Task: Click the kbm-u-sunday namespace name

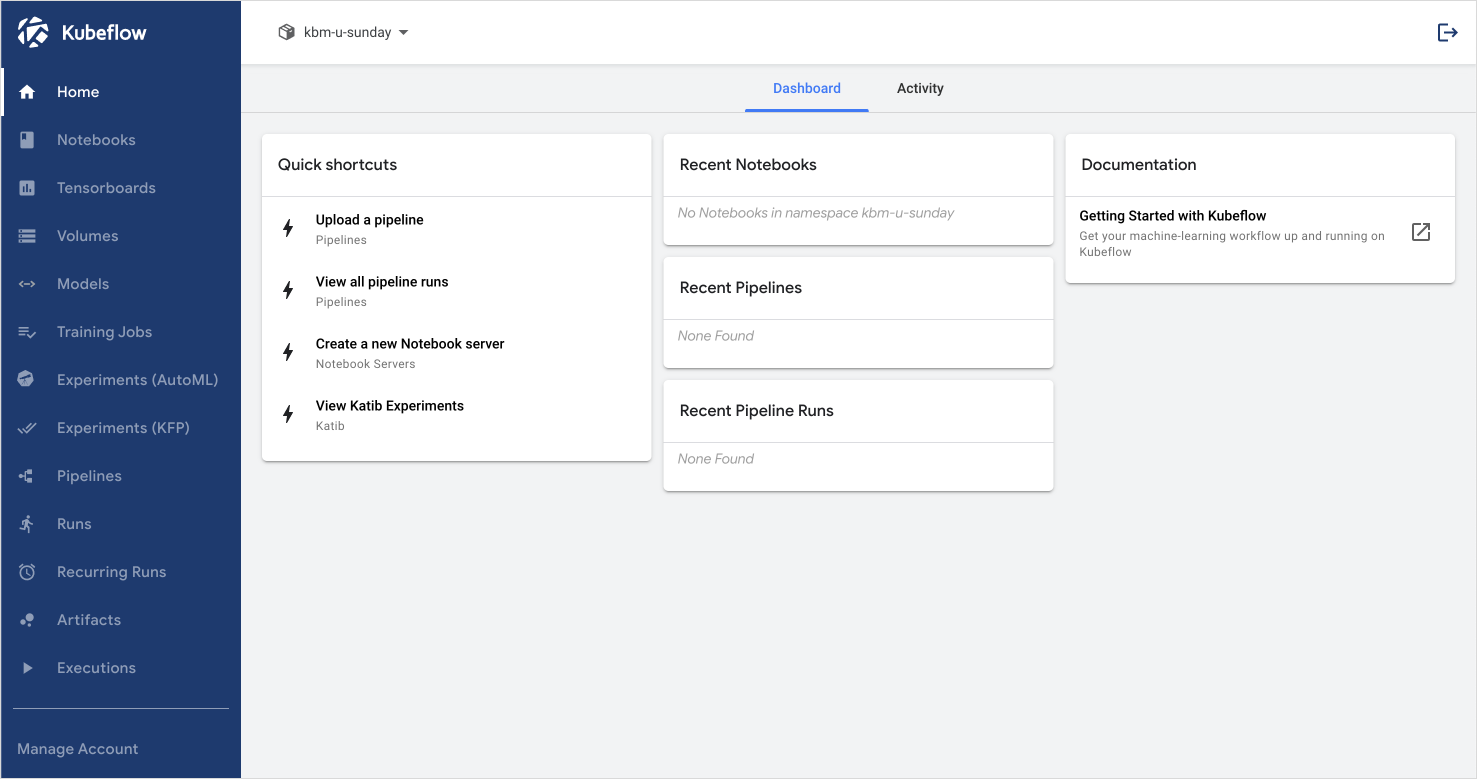Action: (x=347, y=32)
